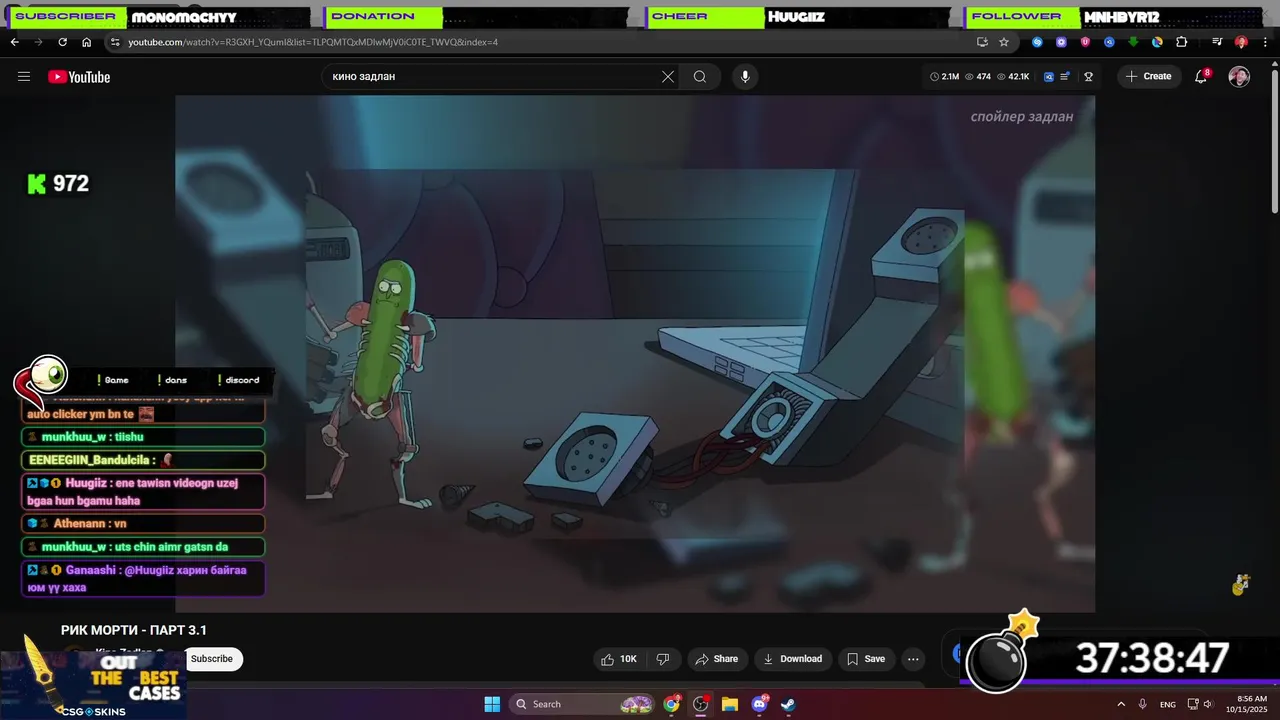Reload the current page

tap(62, 42)
